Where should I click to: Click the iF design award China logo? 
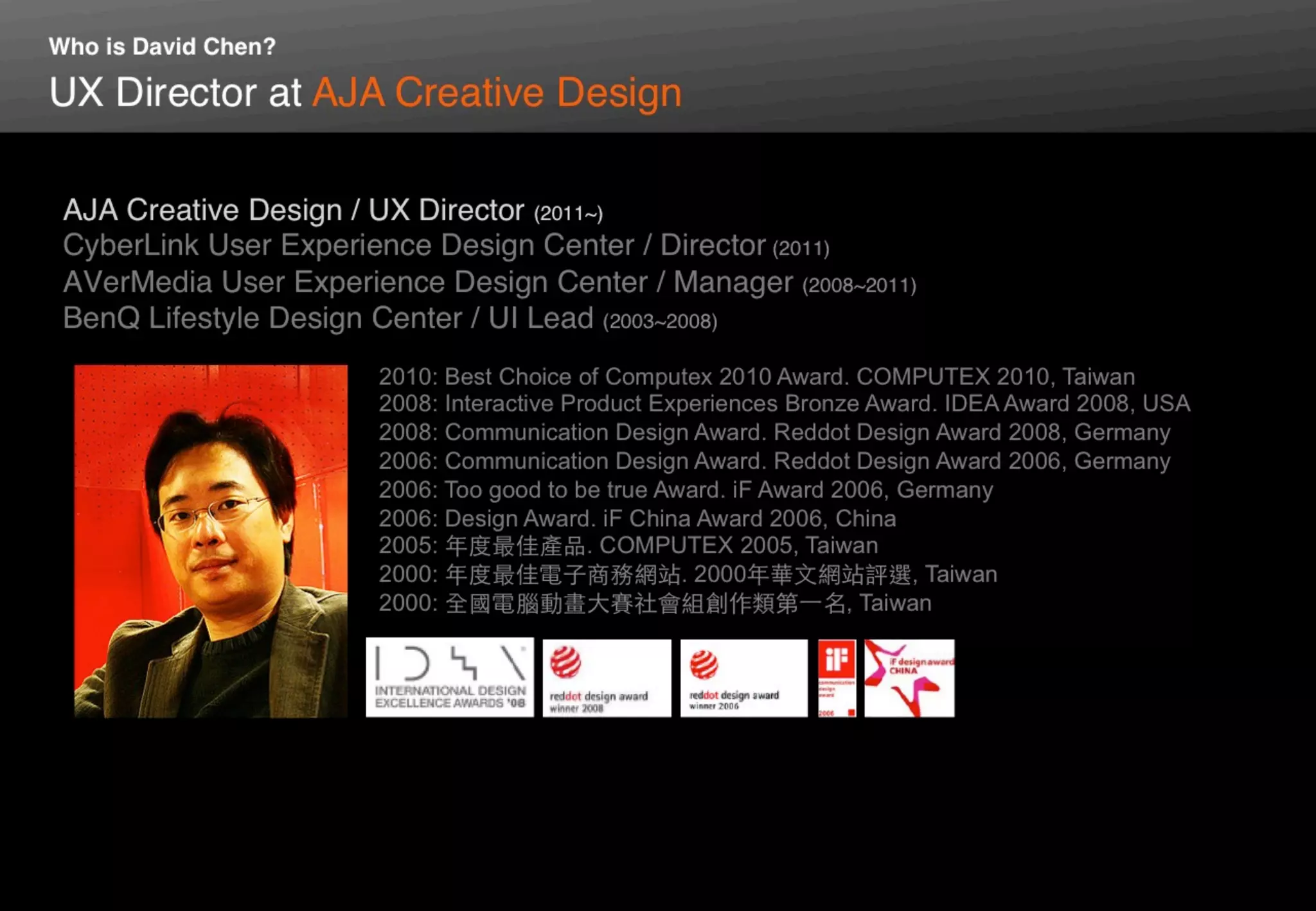[909, 678]
